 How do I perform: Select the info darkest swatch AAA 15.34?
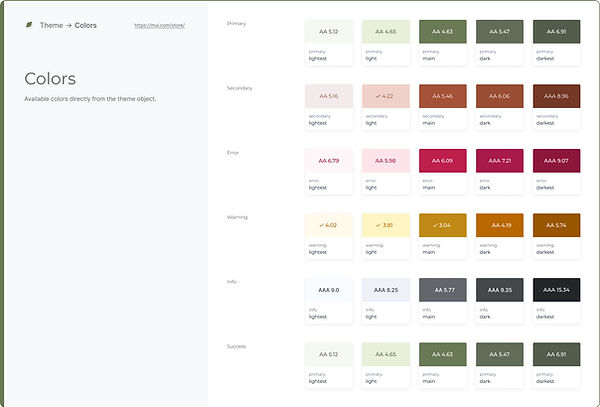pyautogui.click(x=556, y=290)
